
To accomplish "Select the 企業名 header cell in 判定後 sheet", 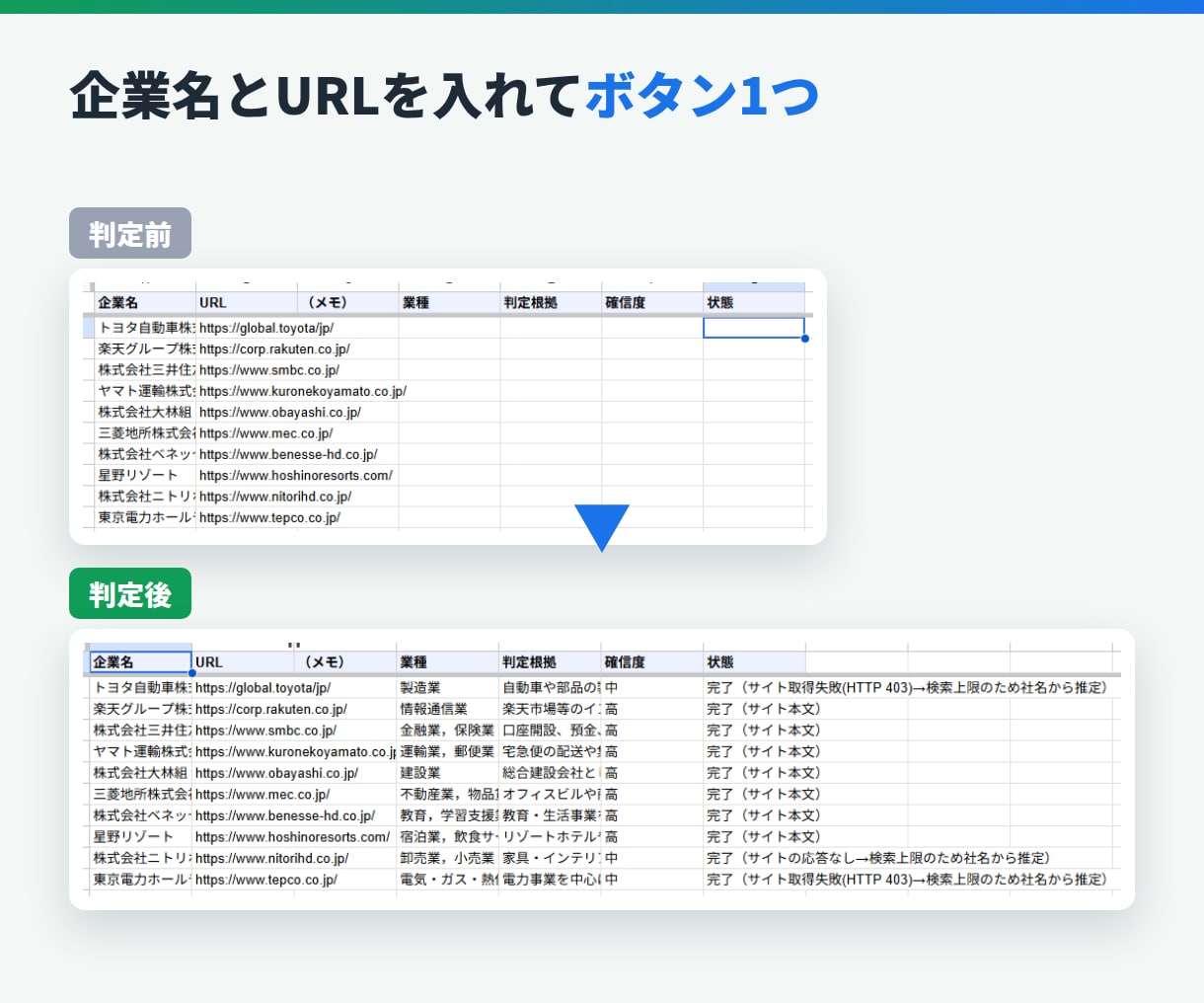I will point(141,662).
